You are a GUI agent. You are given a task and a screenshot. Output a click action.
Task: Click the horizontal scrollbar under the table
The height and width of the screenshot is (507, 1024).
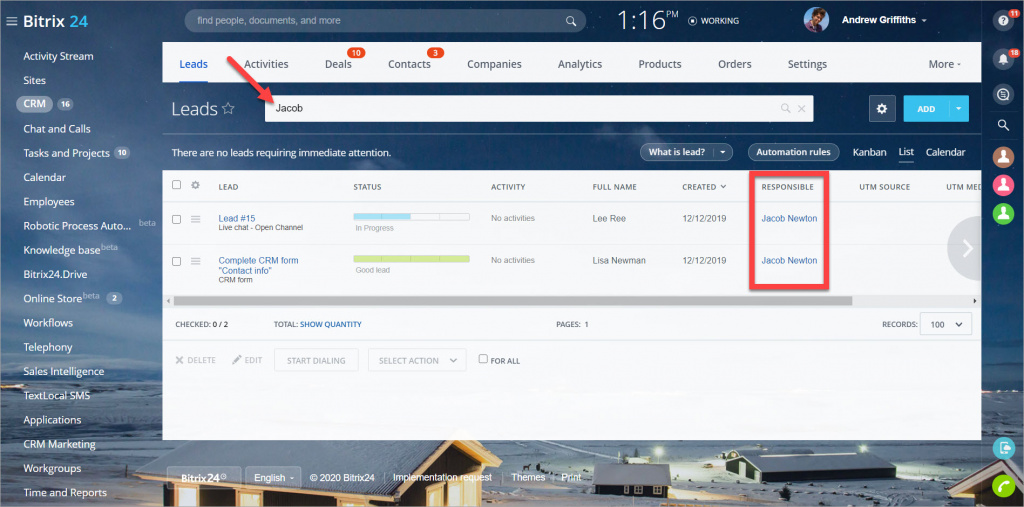pos(513,301)
